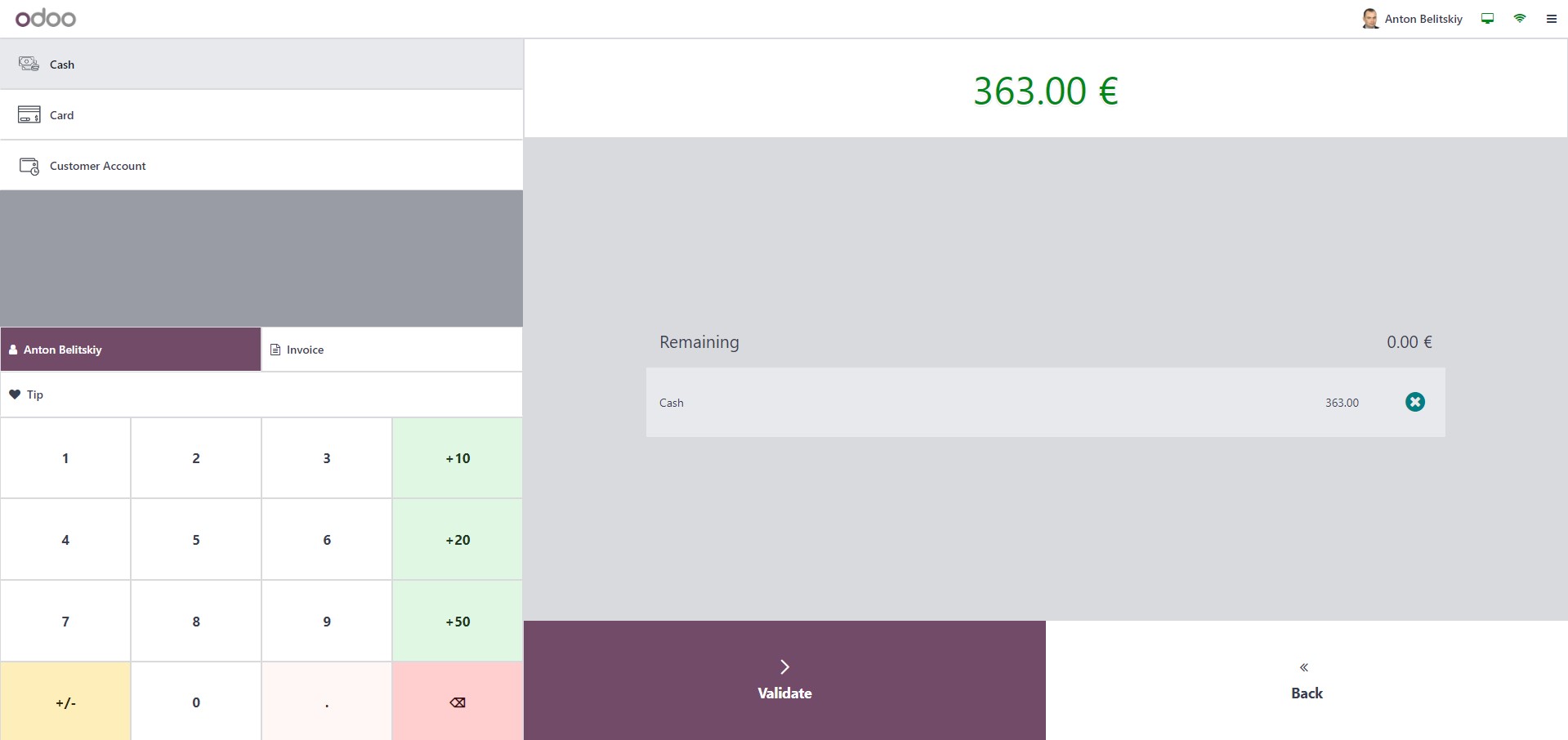Screen dimensions: 1568x740
Task: Open the hamburger menu icon
Action: coord(1551,19)
